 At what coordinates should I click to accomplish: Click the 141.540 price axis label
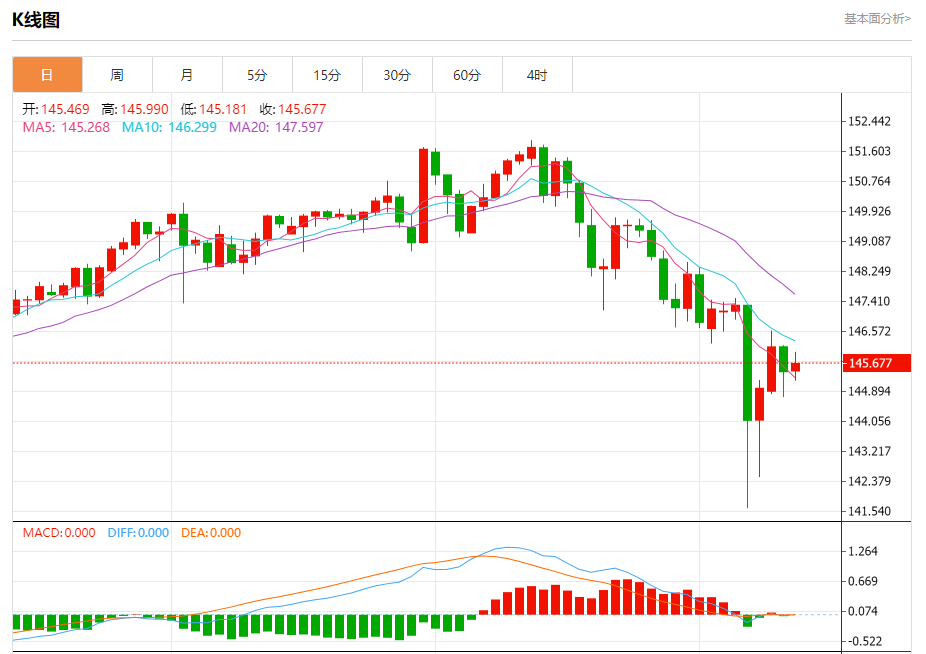tap(869, 511)
